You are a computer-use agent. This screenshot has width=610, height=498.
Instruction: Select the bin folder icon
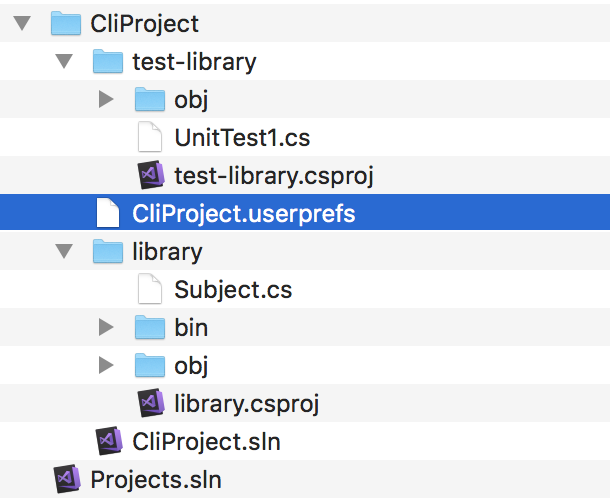[x=149, y=327]
